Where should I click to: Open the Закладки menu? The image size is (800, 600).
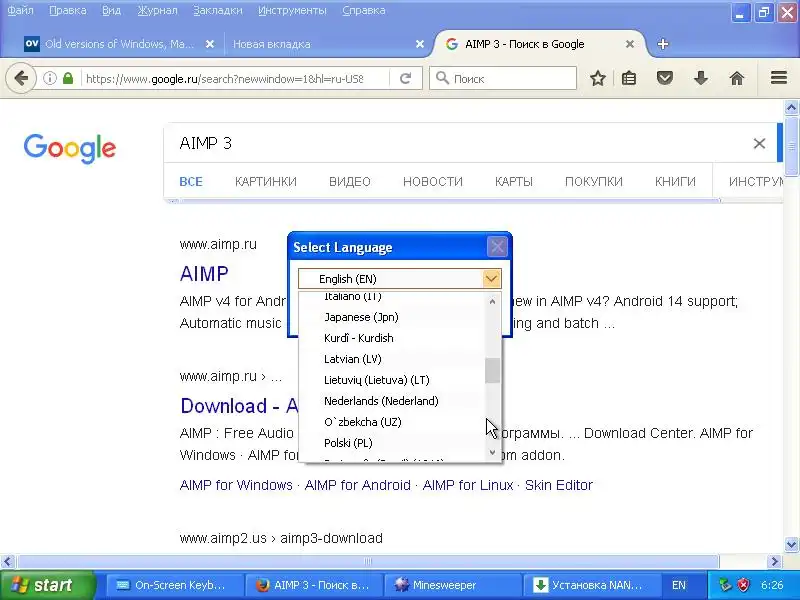tap(217, 10)
